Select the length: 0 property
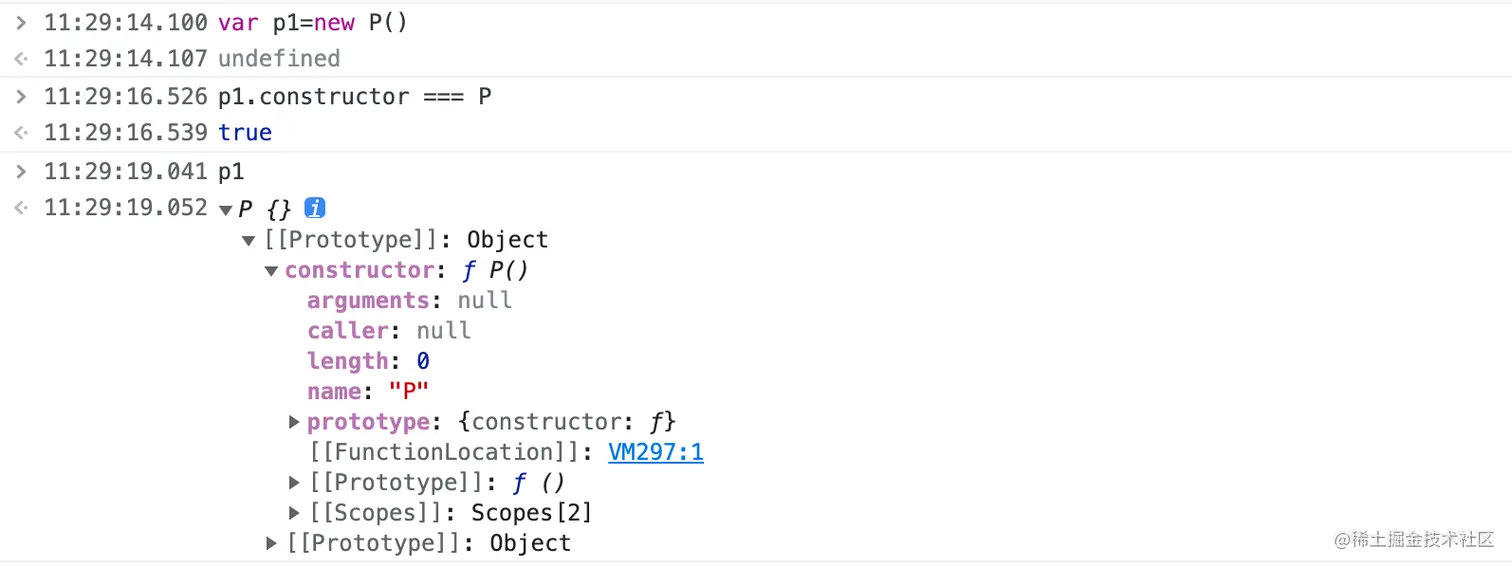 coord(367,361)
